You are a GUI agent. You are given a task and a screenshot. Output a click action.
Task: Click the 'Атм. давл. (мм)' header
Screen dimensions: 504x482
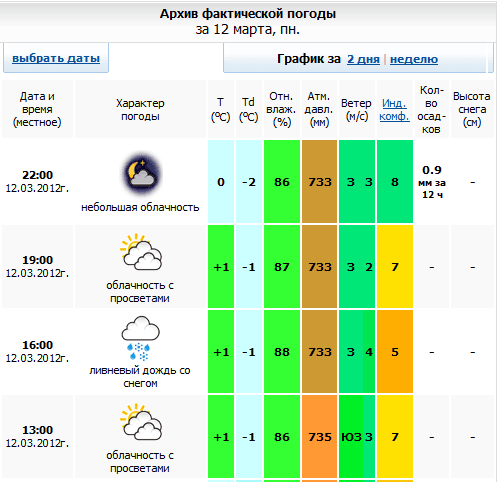pos(320,109)
